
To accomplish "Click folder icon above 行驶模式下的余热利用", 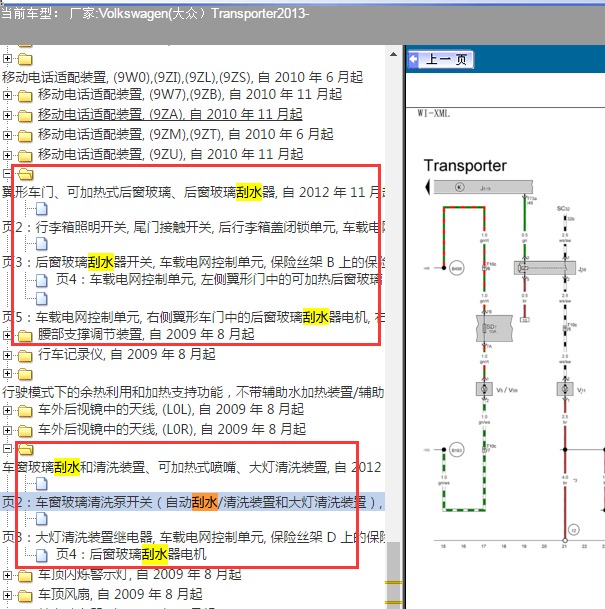I will click(25, 374).
